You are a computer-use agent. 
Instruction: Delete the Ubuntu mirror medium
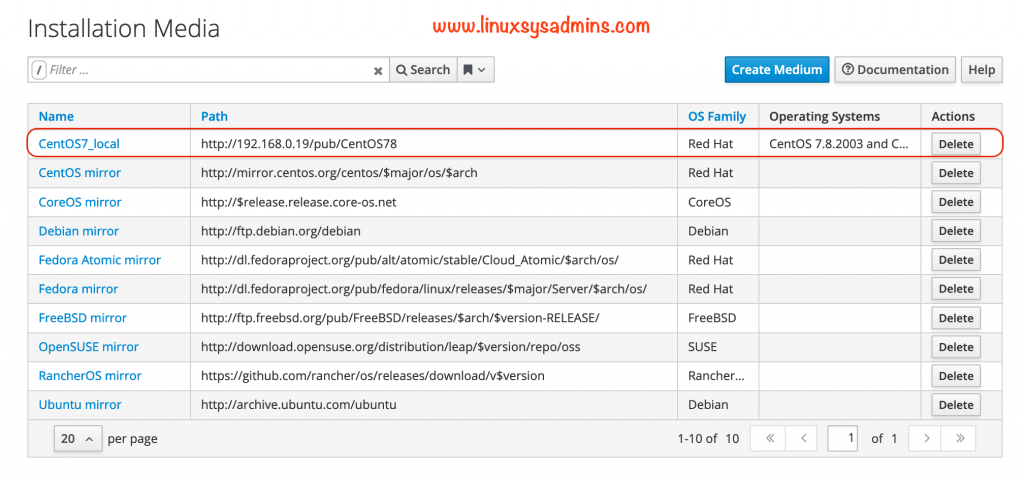(955, 405)
